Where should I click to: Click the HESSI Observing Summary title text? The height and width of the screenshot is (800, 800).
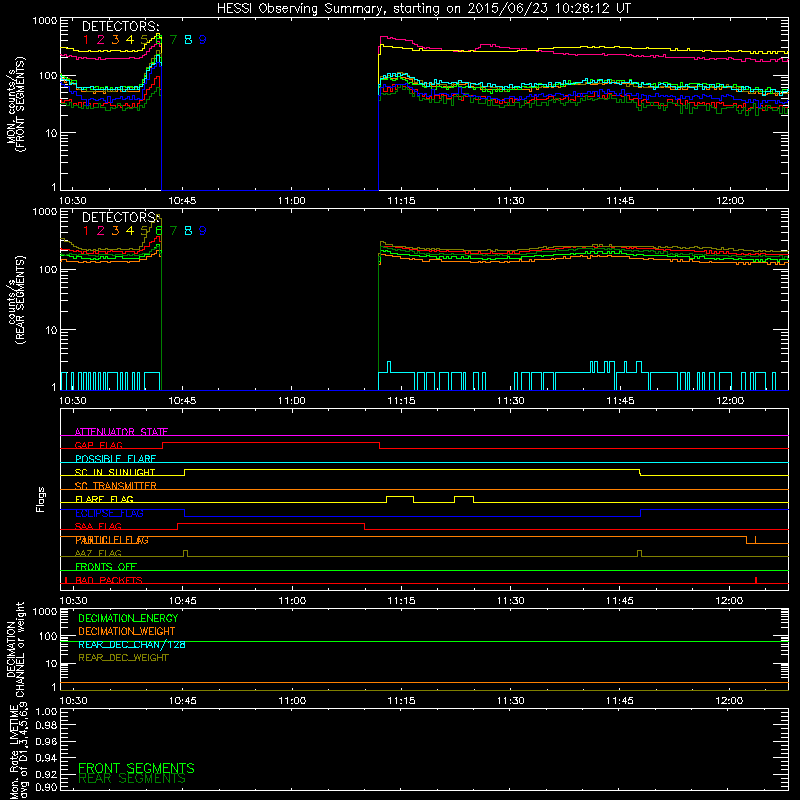tap(423, 9)
